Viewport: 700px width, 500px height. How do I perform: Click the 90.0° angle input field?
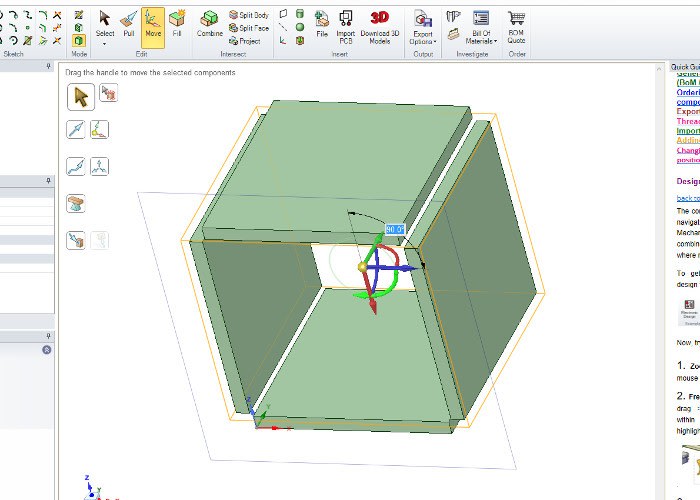[x=395, y=229]
